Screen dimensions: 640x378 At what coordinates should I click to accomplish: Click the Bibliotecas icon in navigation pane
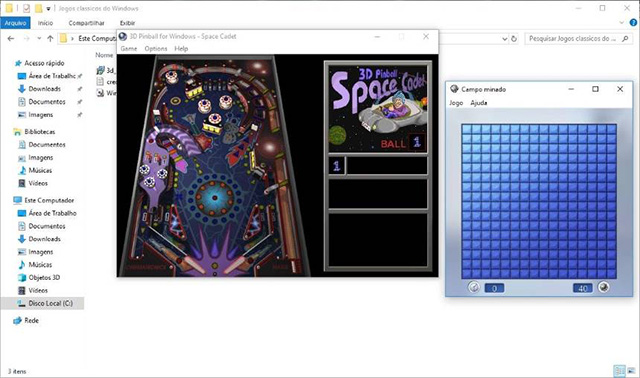click(18, 132)
